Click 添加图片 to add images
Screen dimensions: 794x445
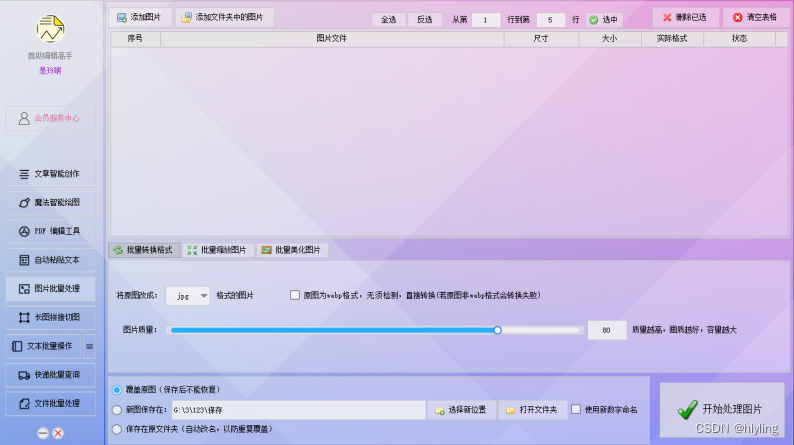[140, 17]
